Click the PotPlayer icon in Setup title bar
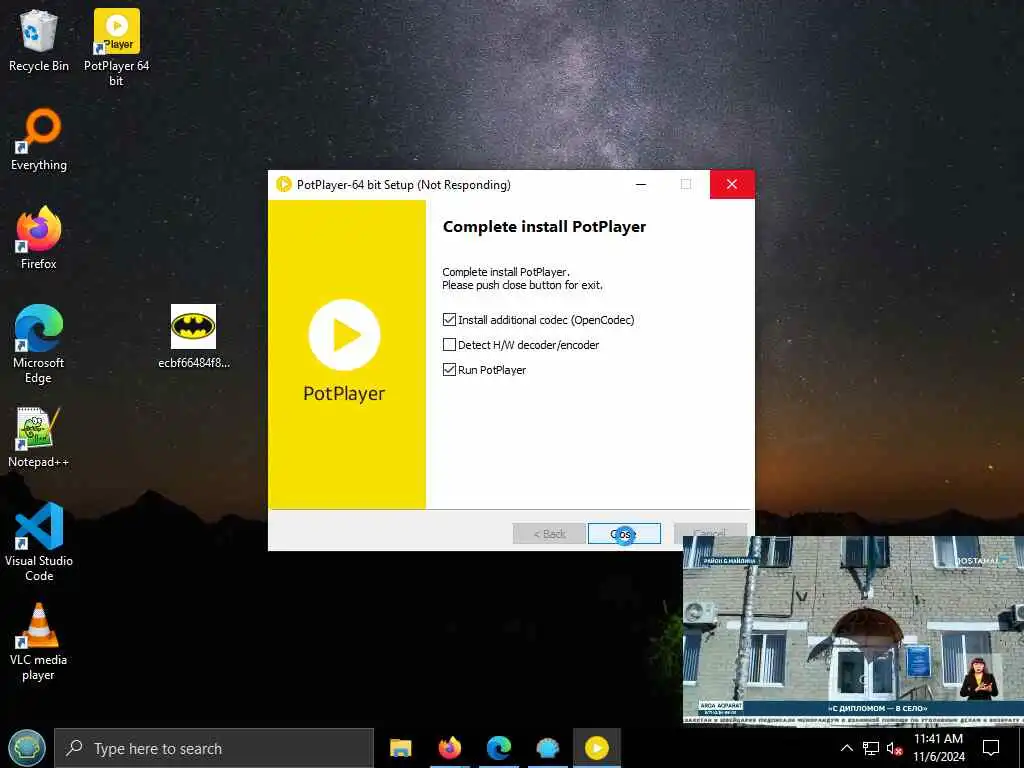The image size is (1024, 768). coord(283,185)
